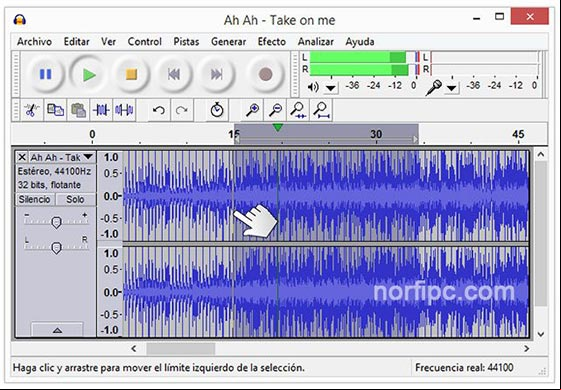This screenshot has height=390, width=561.
Task: Minimize the Audacity window
Action: pyautogui.click(x=477, y=18)
